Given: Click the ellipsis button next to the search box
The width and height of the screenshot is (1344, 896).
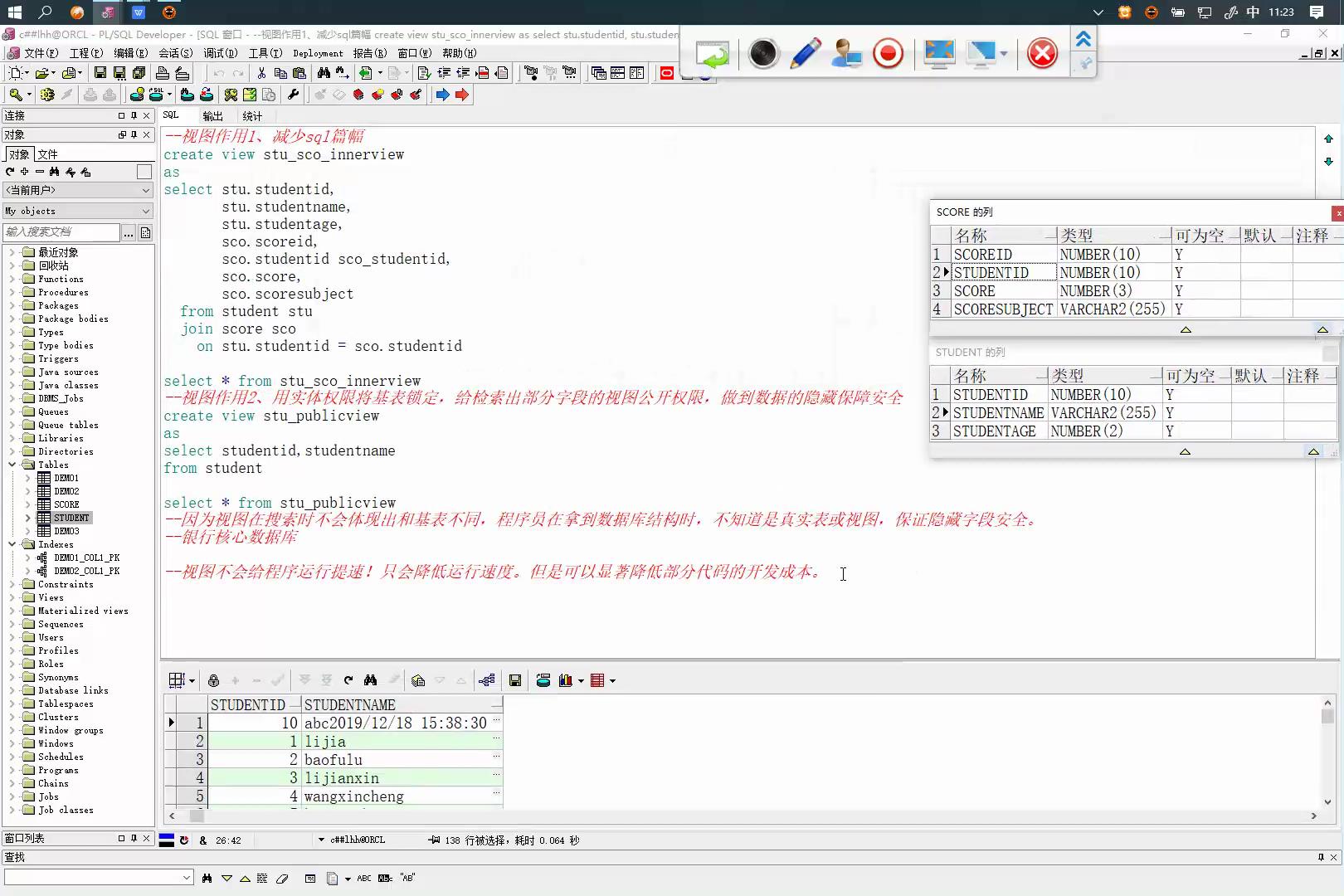Looking at the screenshot, I should point(128,232).
